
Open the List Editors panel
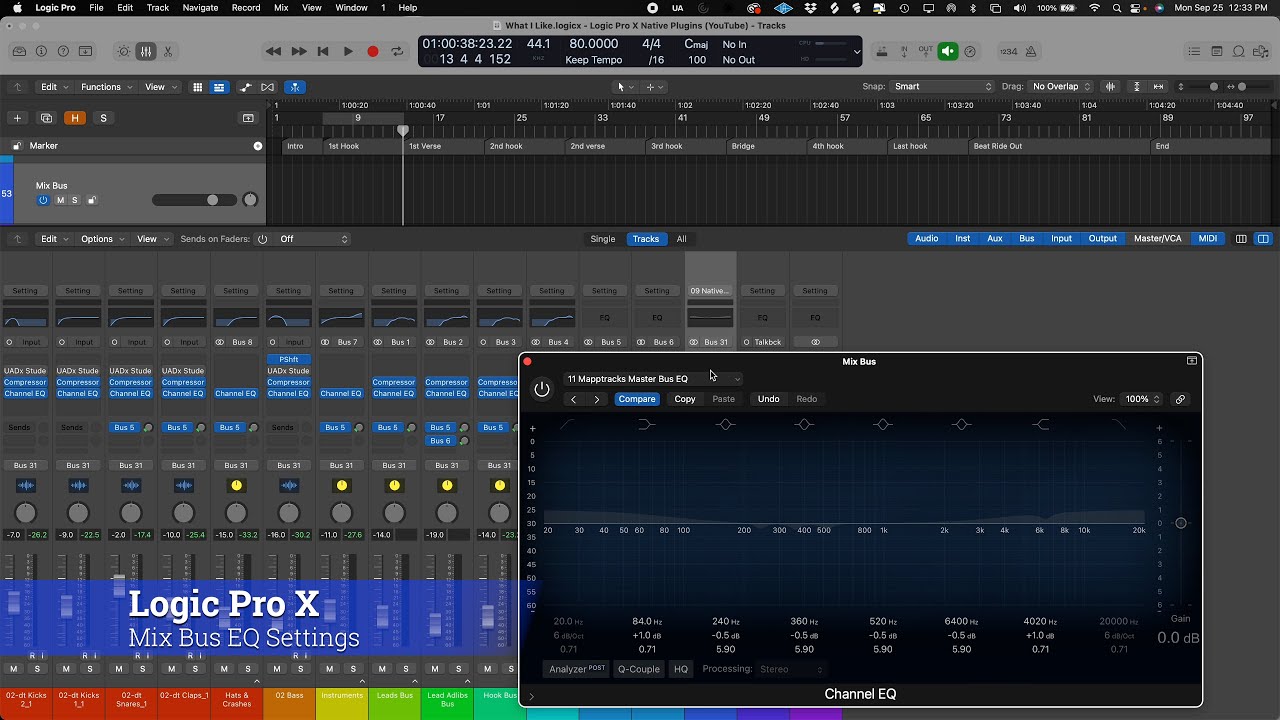pyautogui.click(x=1194, y=51)
